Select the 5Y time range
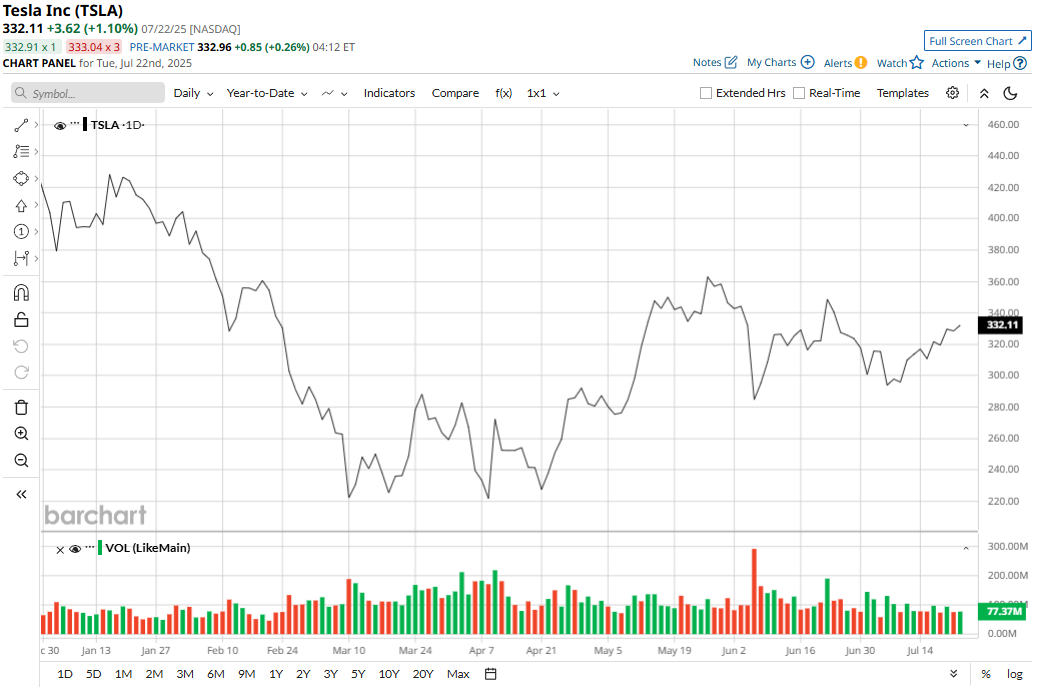 358,674
